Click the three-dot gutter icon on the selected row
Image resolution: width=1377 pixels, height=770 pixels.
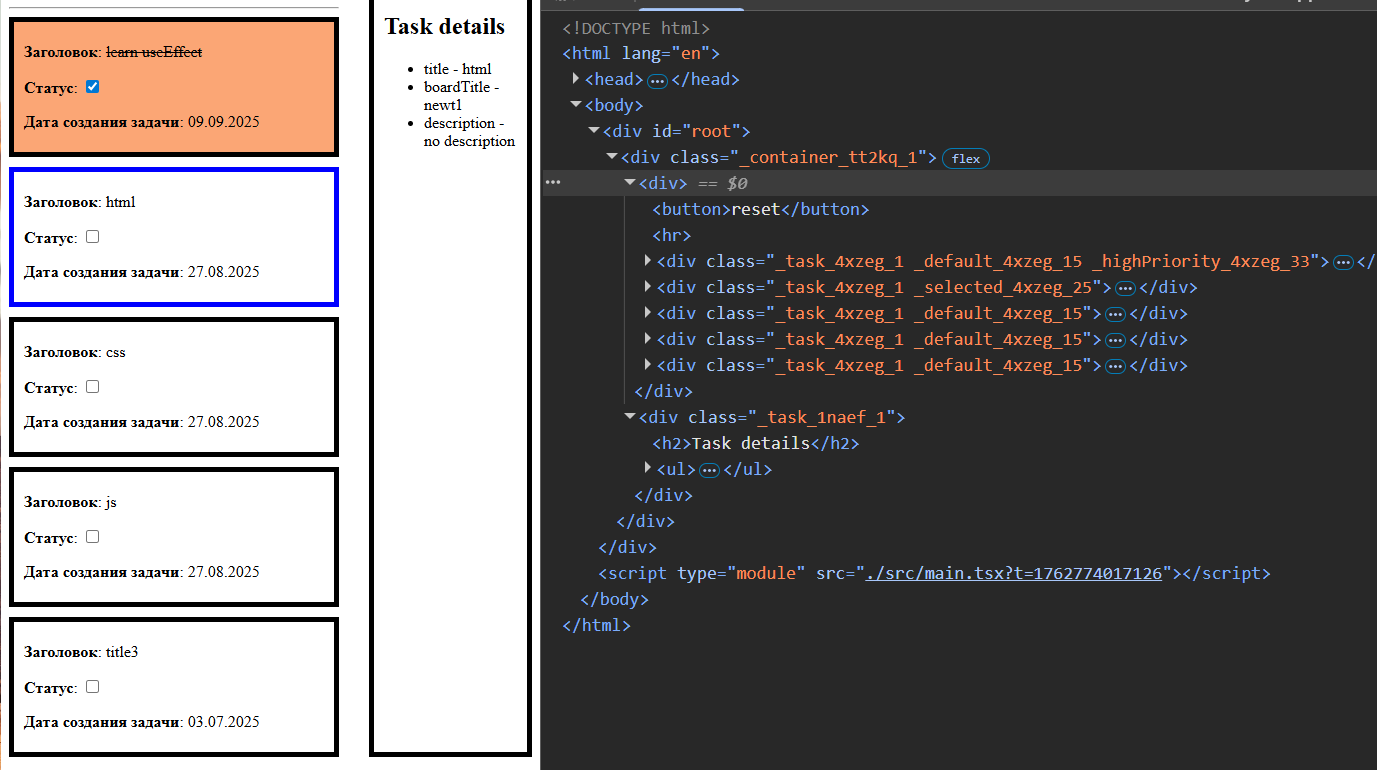pos(553,183)
